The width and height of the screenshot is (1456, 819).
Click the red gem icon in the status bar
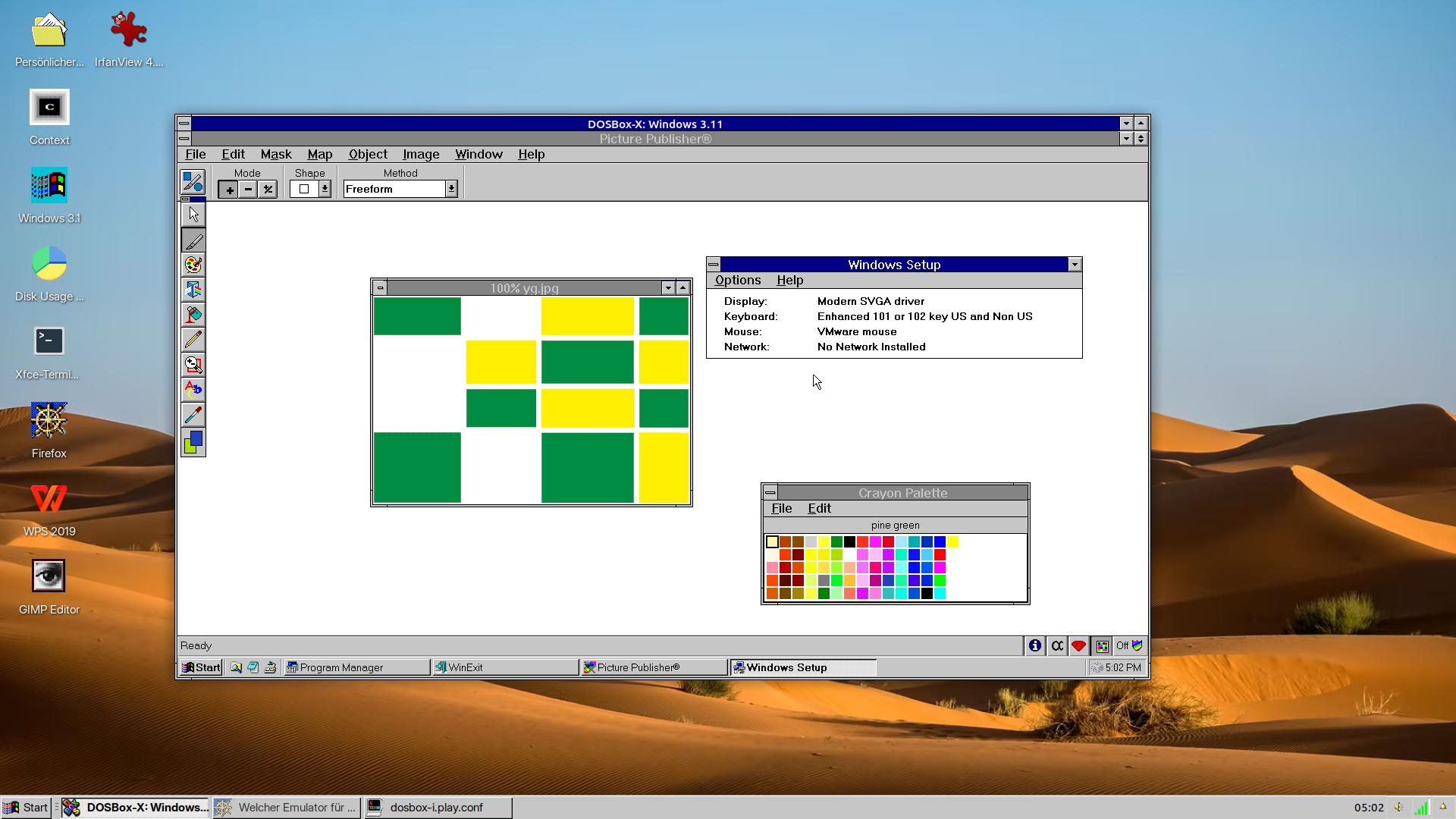(1078, 646)
